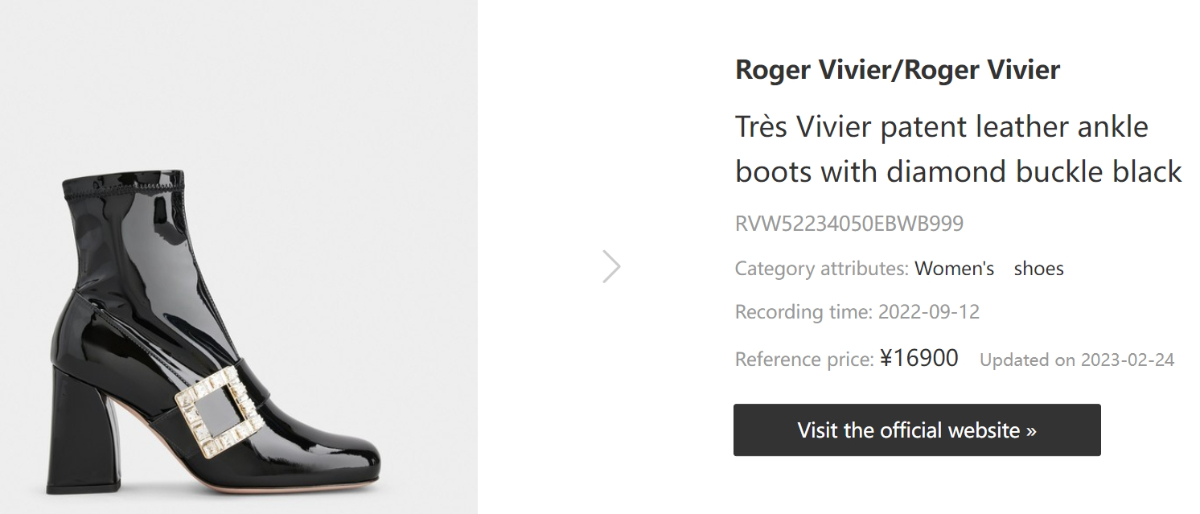
Task: Click the Updated on 2023-02-24 text
Action: point(1076,360)
